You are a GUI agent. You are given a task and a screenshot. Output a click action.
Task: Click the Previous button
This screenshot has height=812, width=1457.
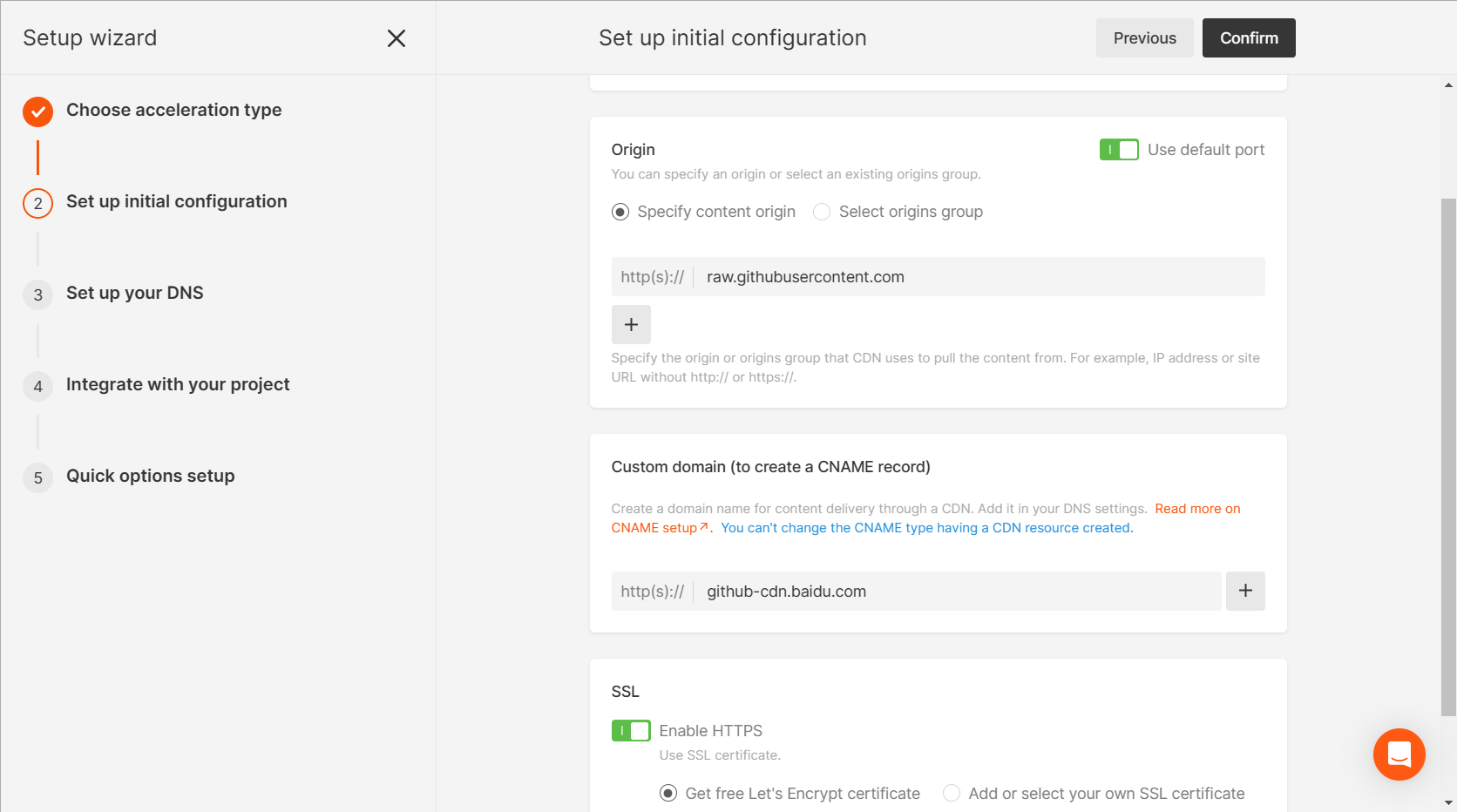(1144, 38)
